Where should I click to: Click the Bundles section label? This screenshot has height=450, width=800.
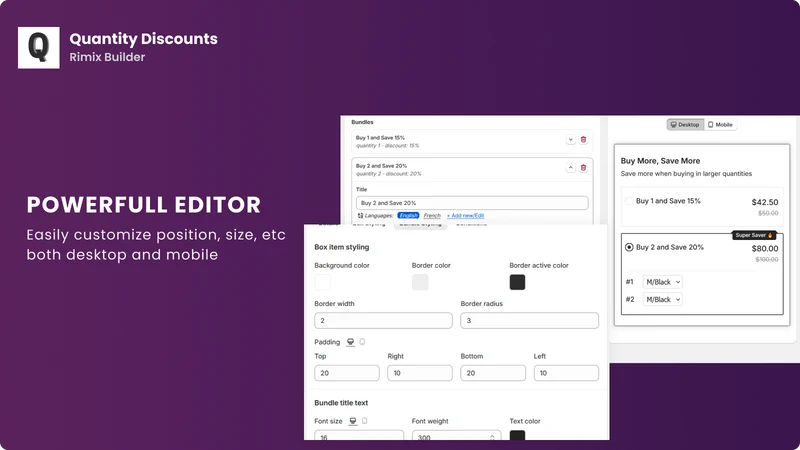pyautogui.click(x=362, y=122)
